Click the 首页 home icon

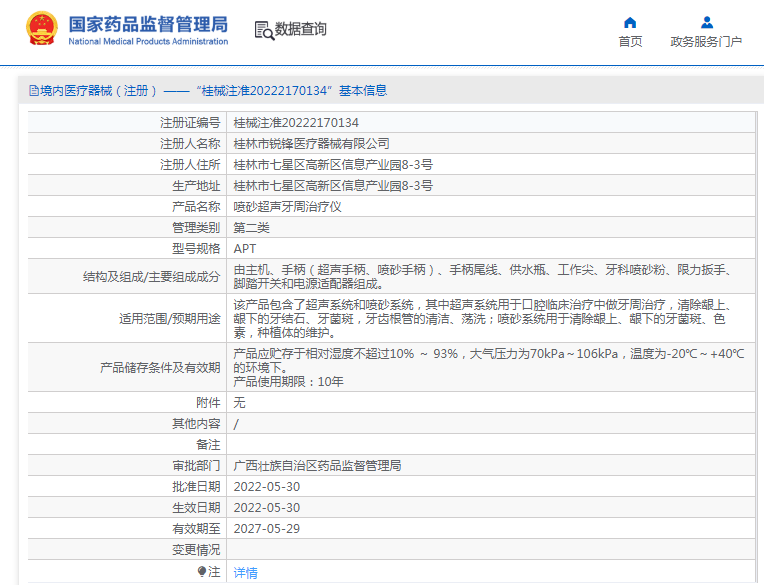(630, 22)
